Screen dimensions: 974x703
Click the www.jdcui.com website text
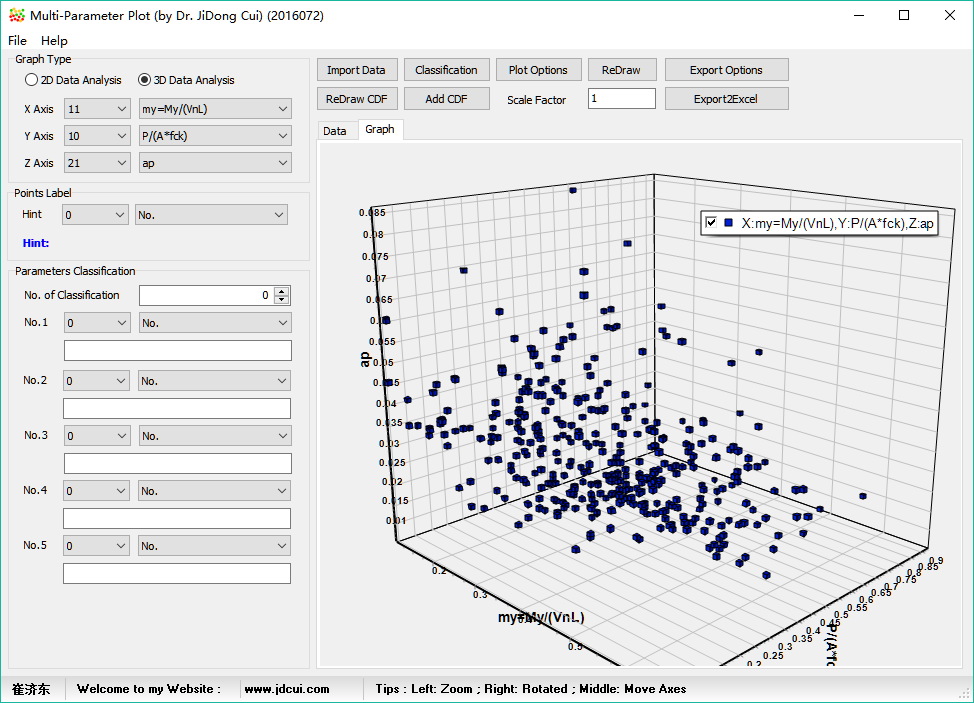287,689
